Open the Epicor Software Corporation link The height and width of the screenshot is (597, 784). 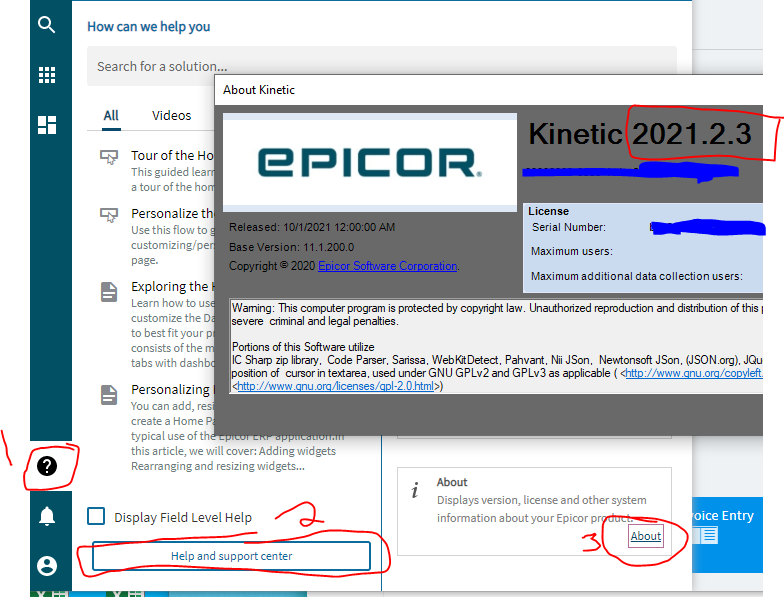click(x=388, y=266)
